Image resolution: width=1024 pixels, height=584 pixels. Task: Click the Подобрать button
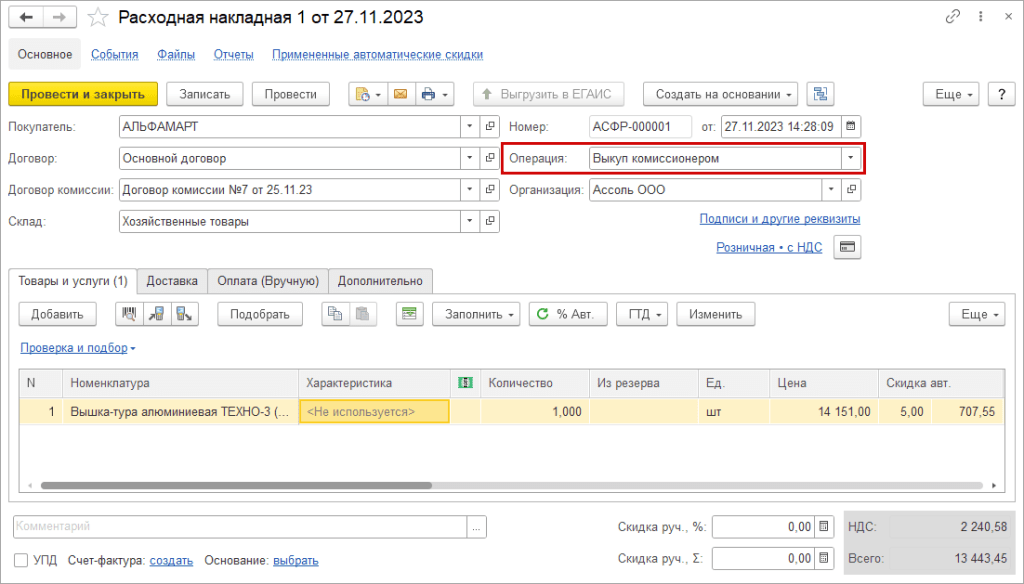click(x=259, y=314)
